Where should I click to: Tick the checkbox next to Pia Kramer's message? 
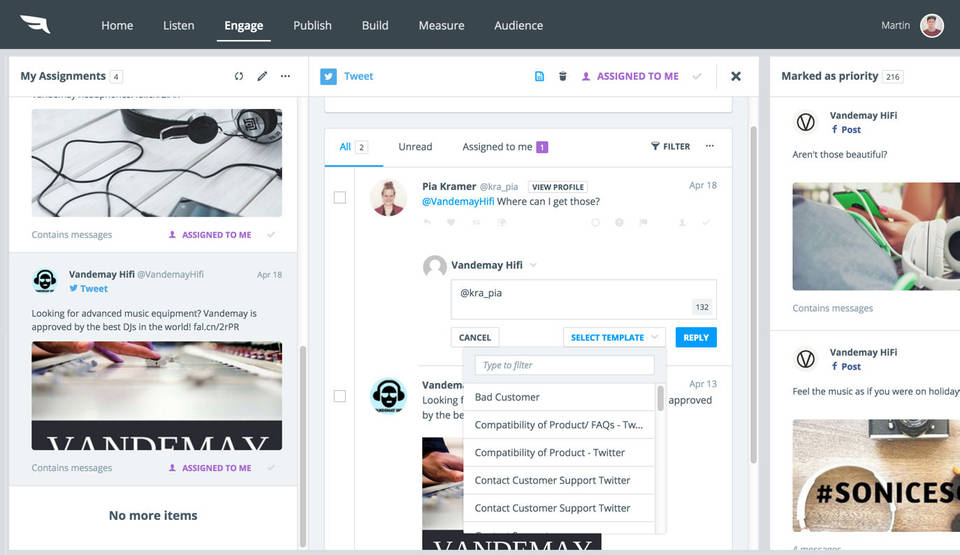(x=340, y=197)
